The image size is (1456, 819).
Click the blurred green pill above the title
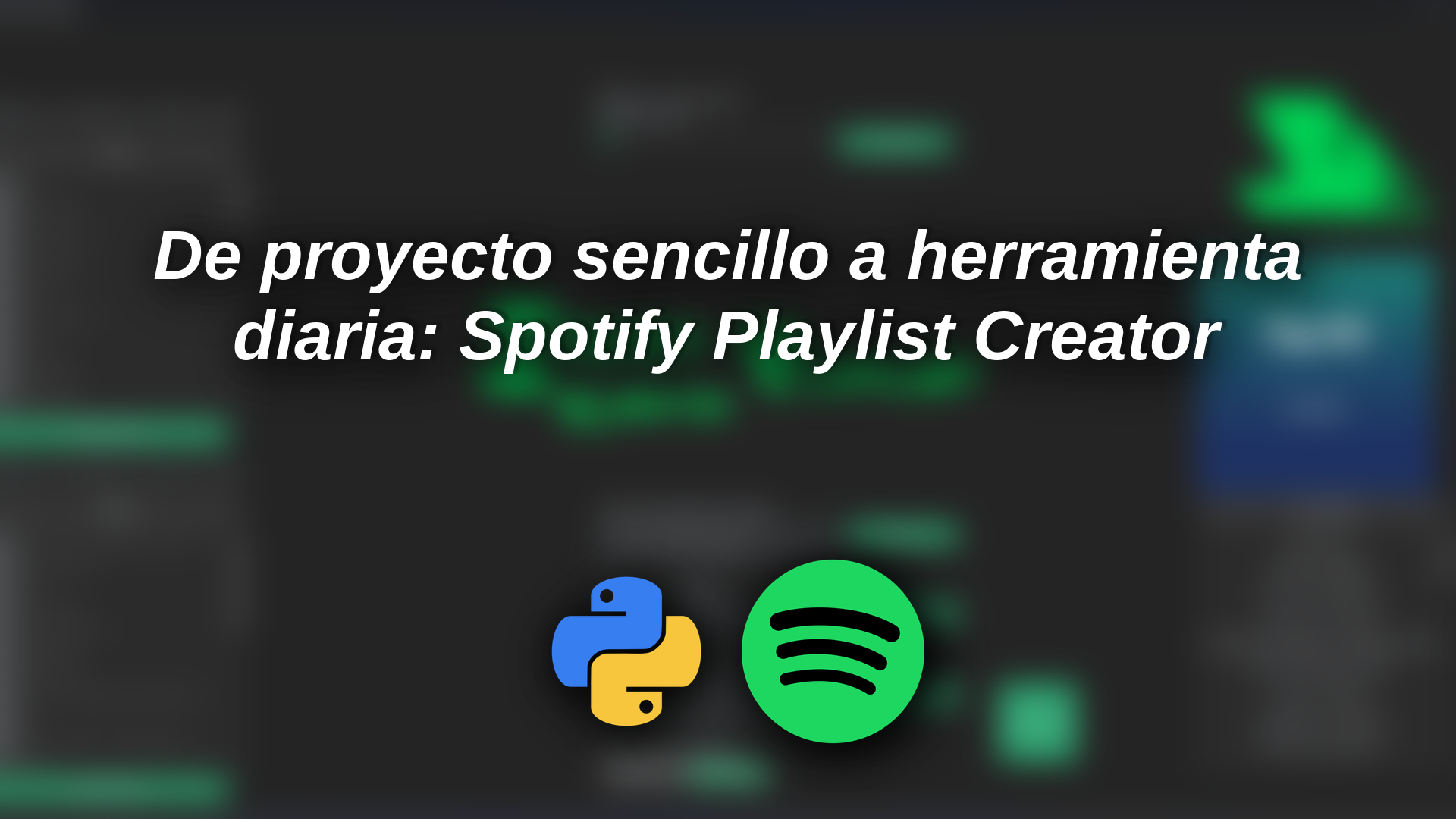coord(893,143)
